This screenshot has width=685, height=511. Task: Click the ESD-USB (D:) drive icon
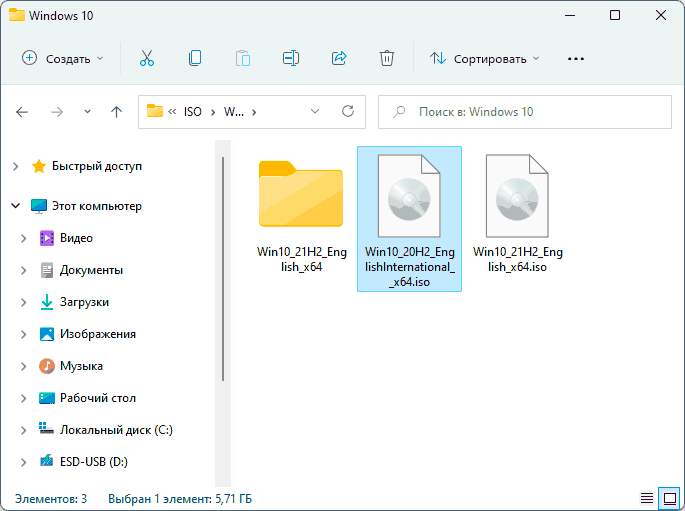pyautogui.click(x=47, y=461)
